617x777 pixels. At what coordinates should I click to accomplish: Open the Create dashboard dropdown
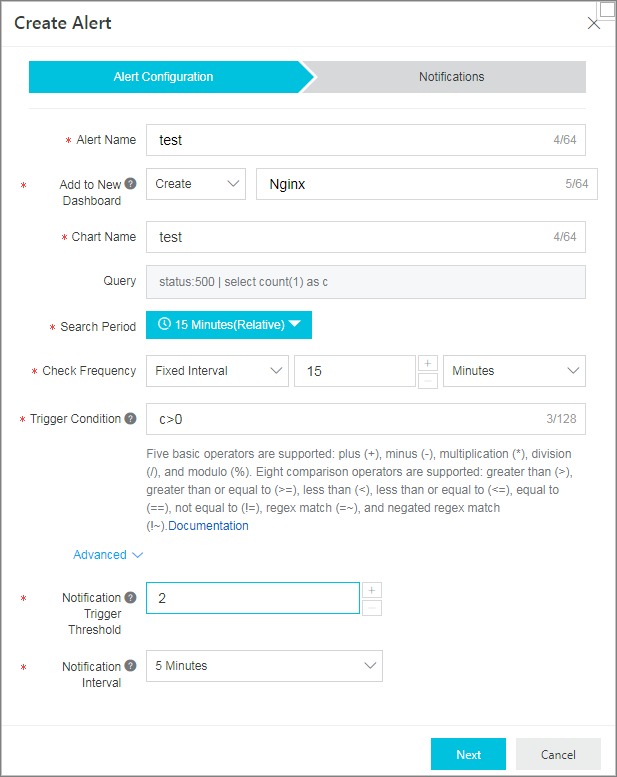pos(196,184)
